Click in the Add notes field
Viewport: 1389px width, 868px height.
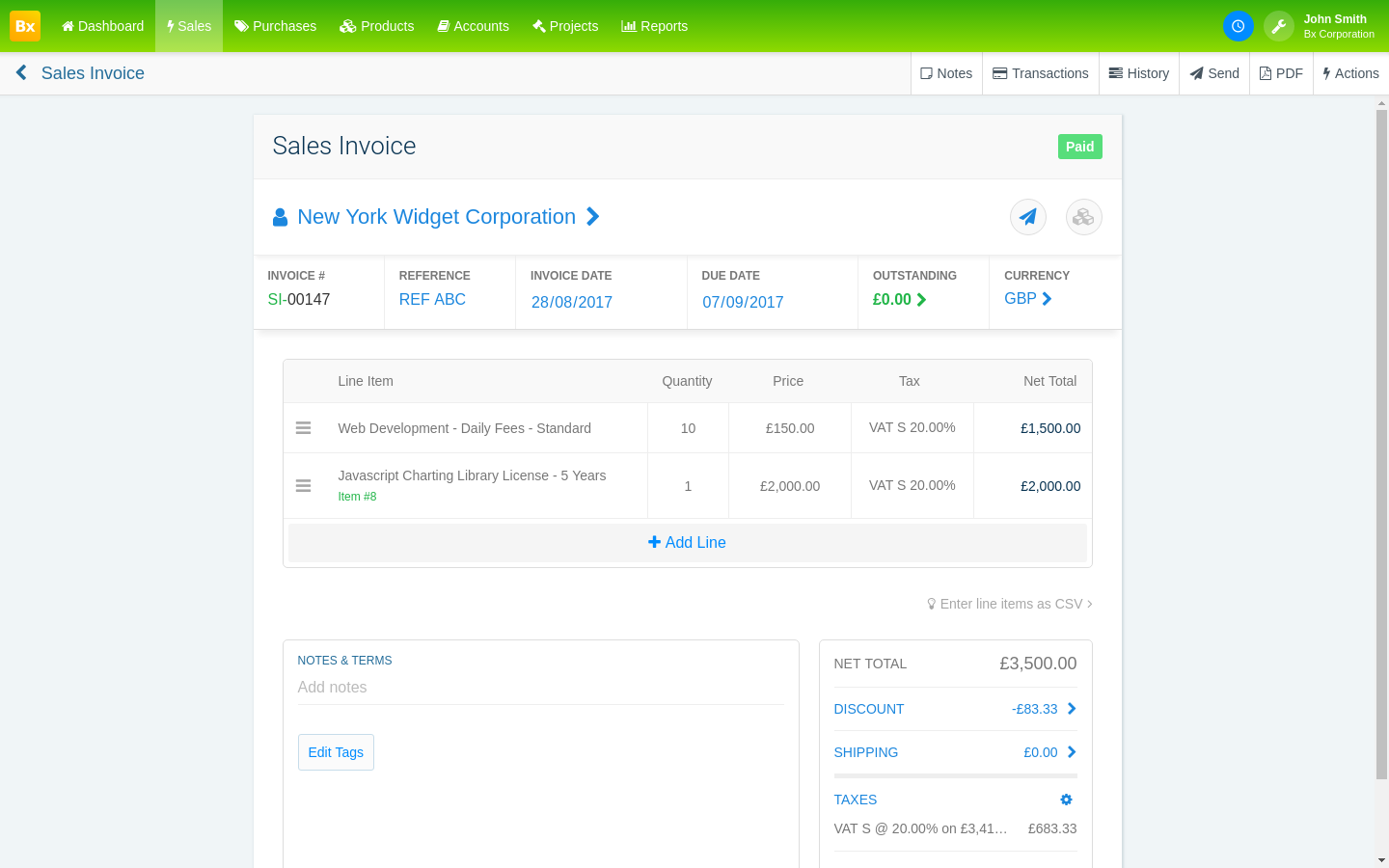click(540, 688)
